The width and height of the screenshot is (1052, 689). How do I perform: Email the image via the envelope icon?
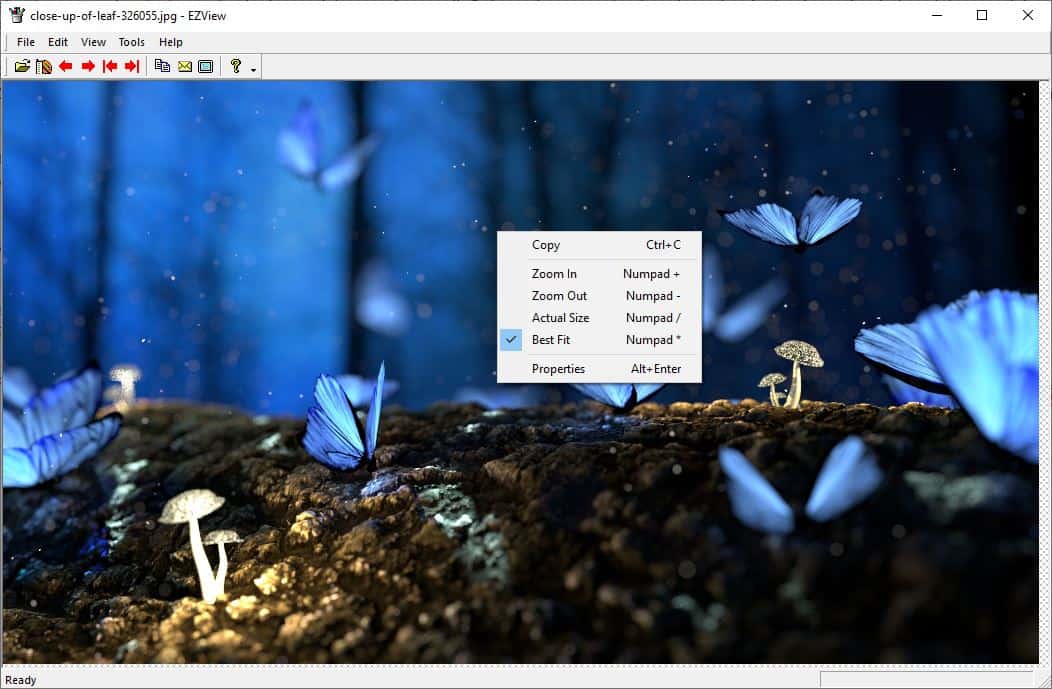pyautogui.click(x=185, y=66)
